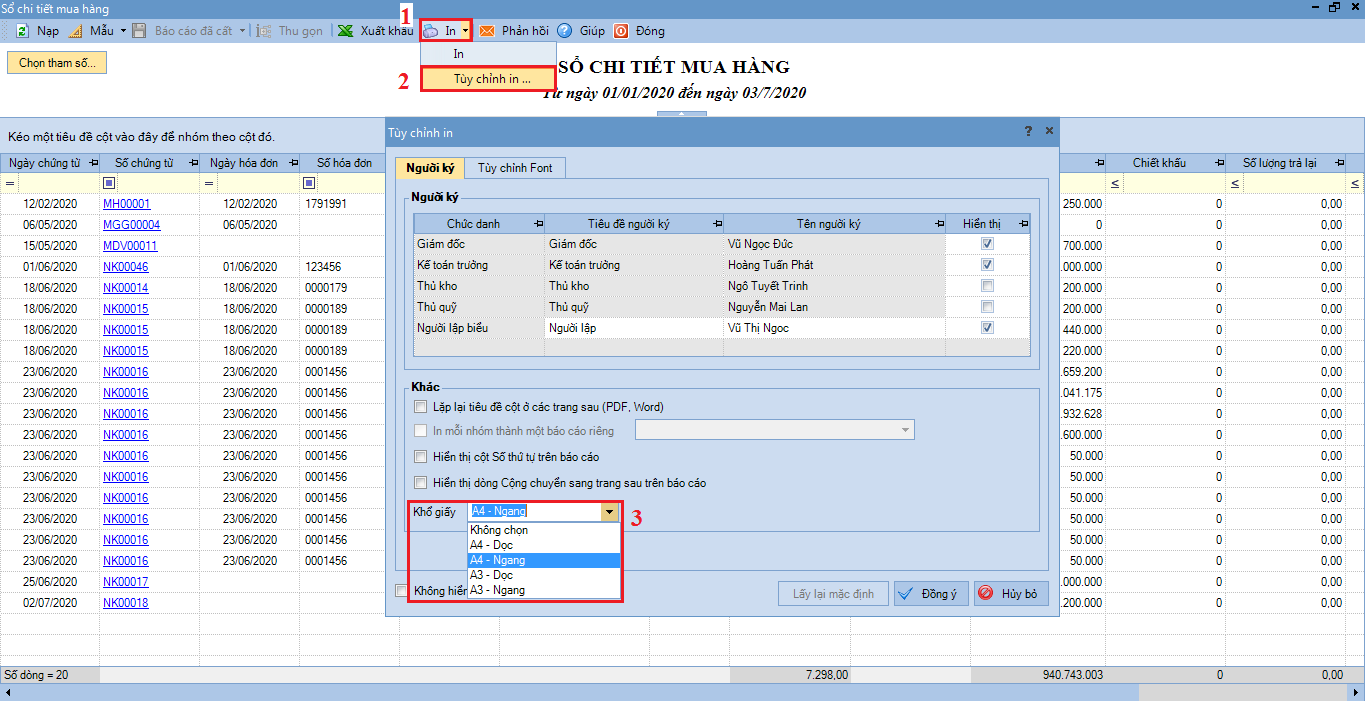Select A4 - Dọc paper size
Viewport: 1365px width, 701px height.
coord(545,545)
